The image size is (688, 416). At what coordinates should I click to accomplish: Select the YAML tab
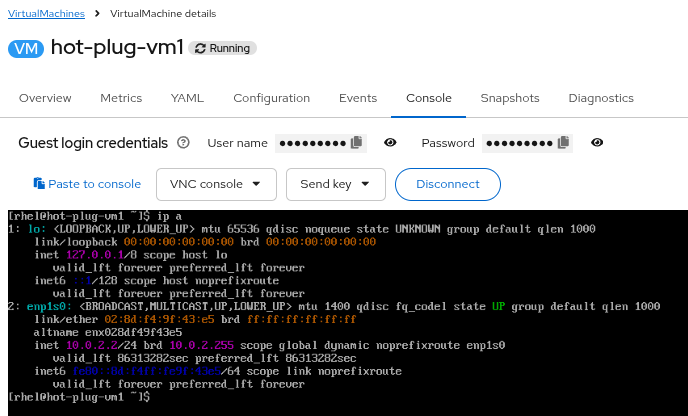pyautogui.click(x=187, y=98)
